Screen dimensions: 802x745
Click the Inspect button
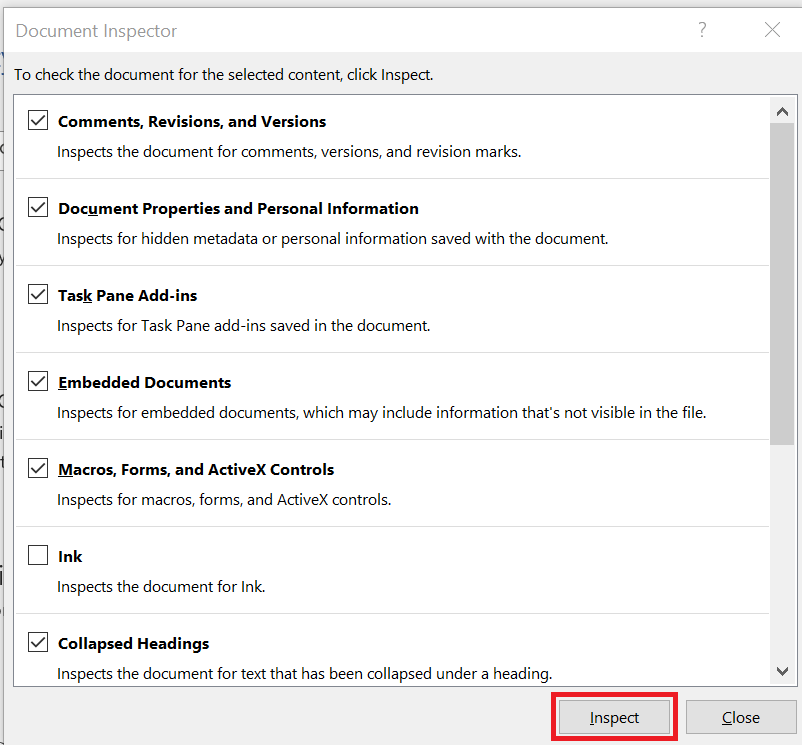614,717
